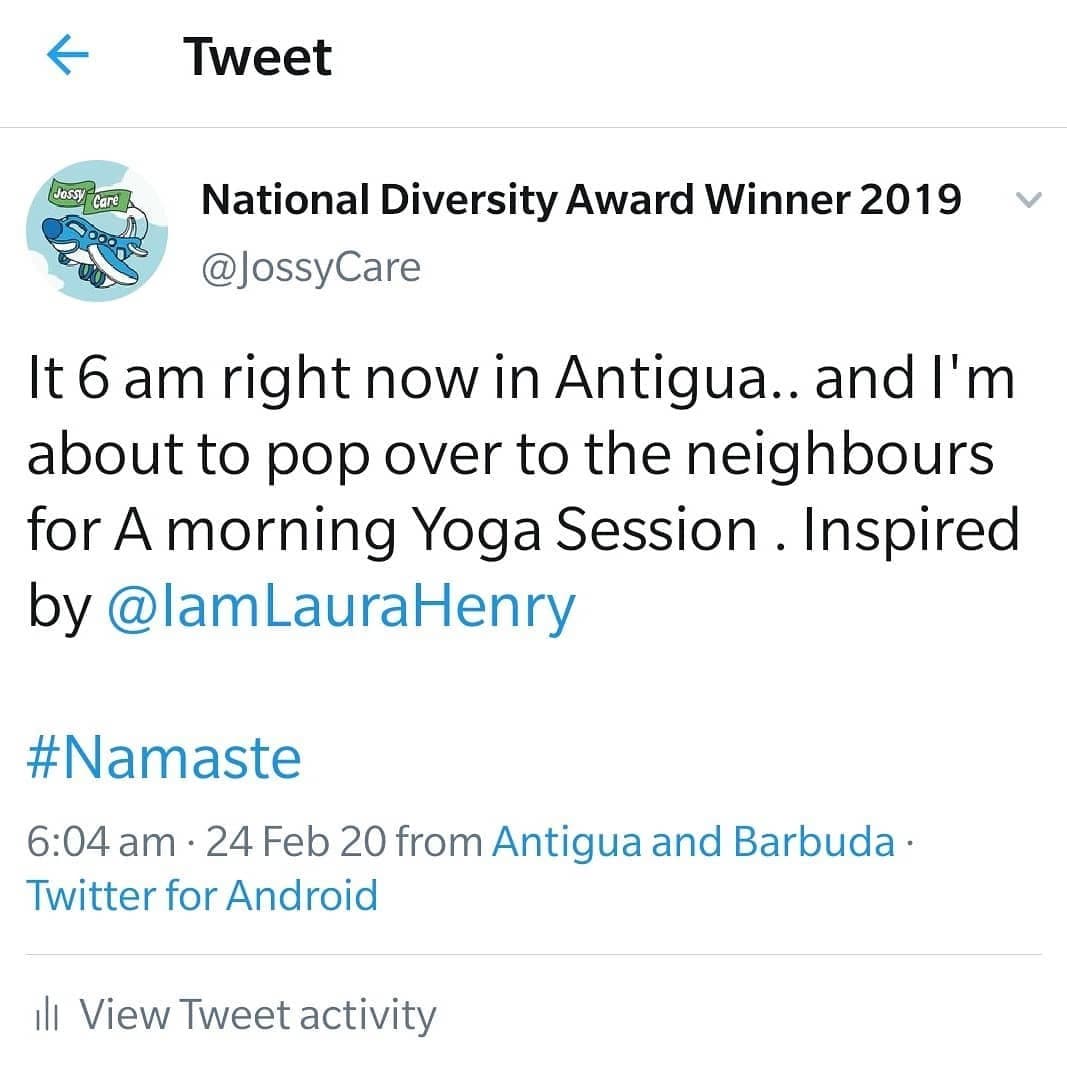Tap the @JossyCare handle
The height and width of the screenshot is (1067, 1067).
[x=311, y=268]
